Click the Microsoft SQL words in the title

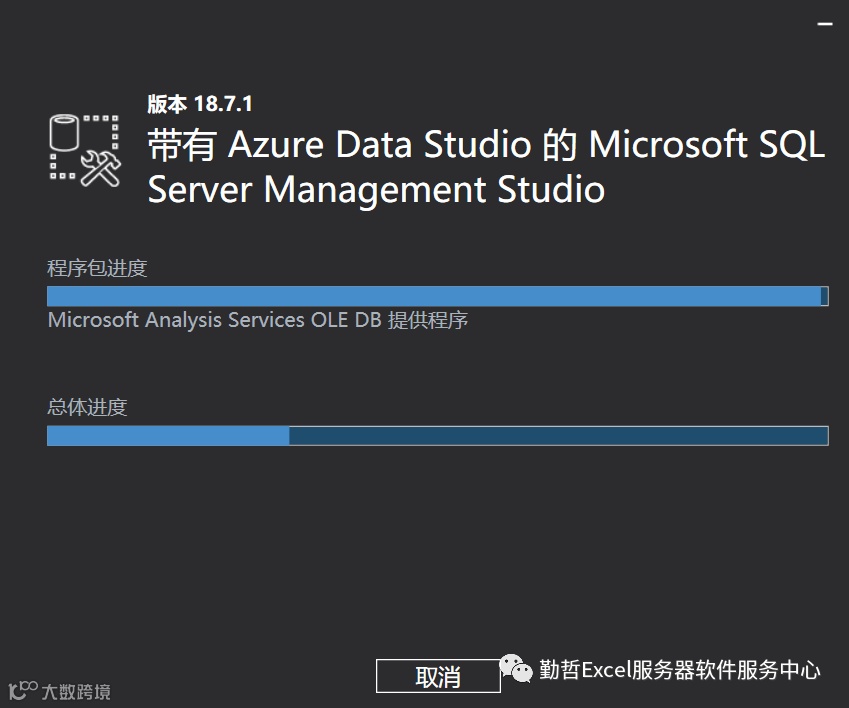point(706,146)
